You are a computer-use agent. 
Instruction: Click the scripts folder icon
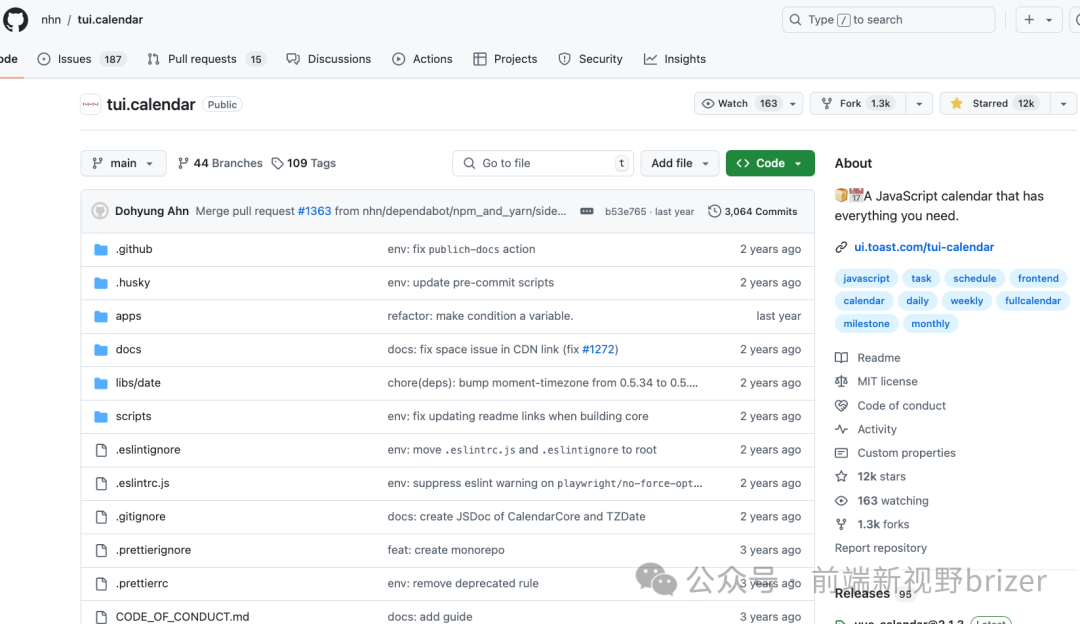pos(101,417)
